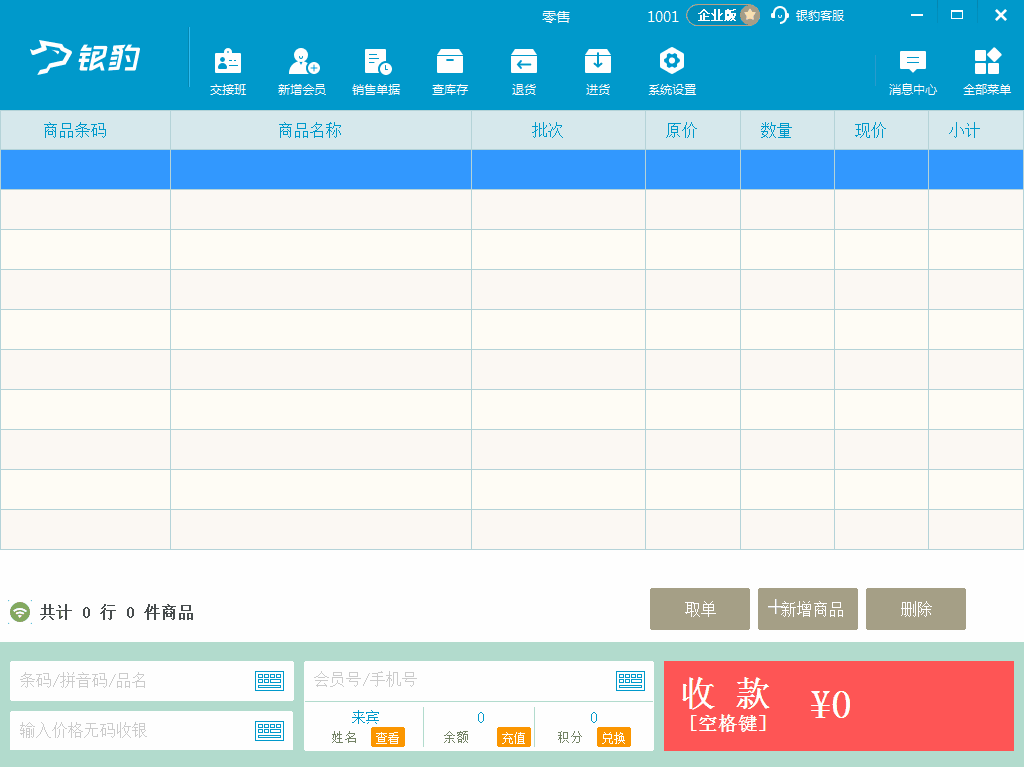
Task: Maximize the window
Action: [957, 15]
